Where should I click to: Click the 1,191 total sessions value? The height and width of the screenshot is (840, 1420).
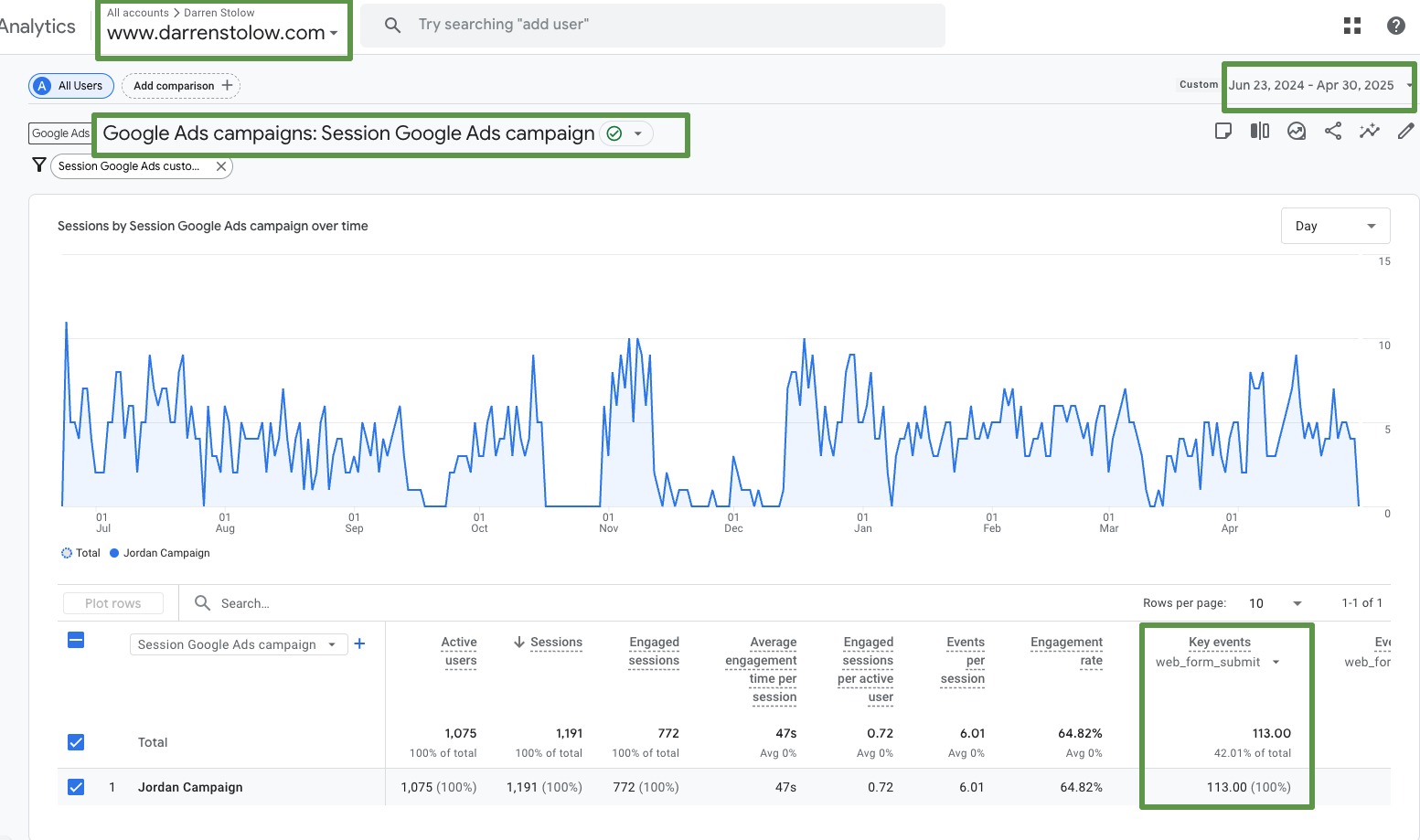click(569, 733)
